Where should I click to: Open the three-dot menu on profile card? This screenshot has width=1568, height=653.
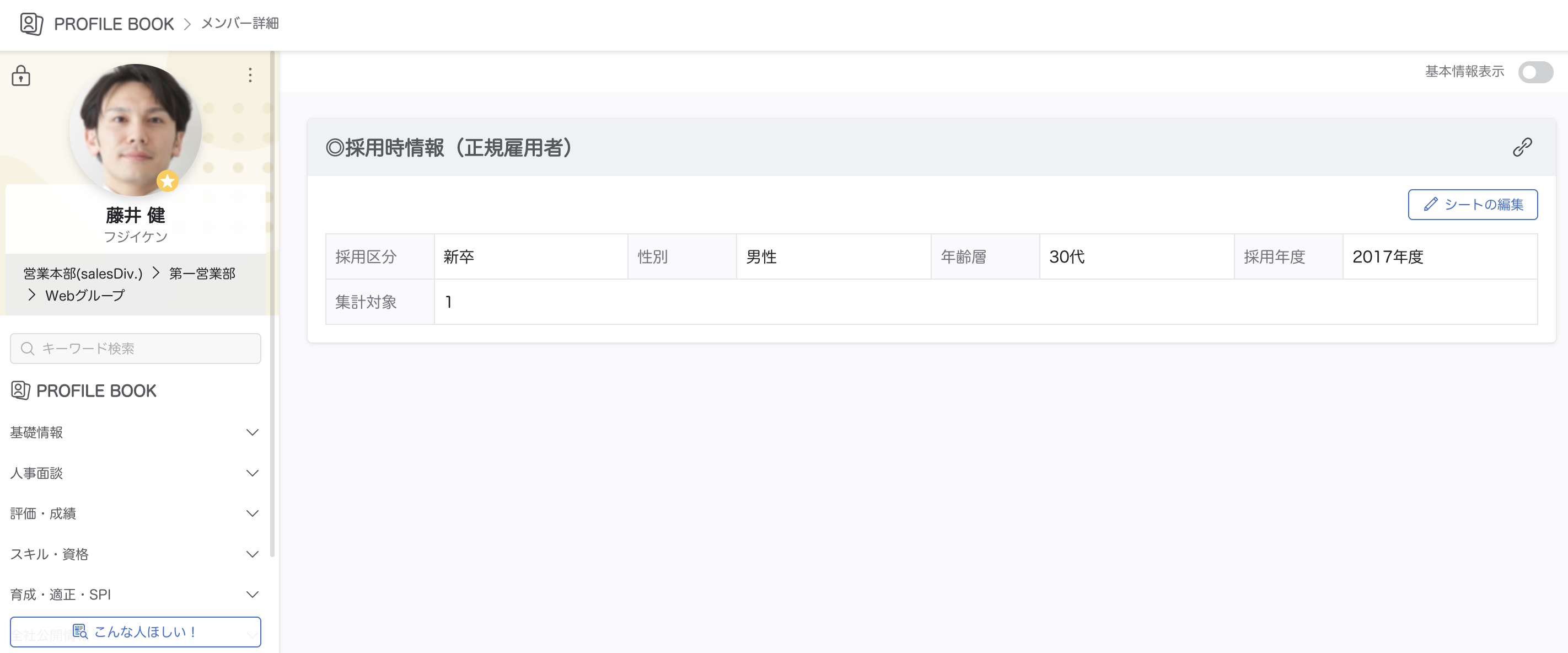tap(250, 75)
